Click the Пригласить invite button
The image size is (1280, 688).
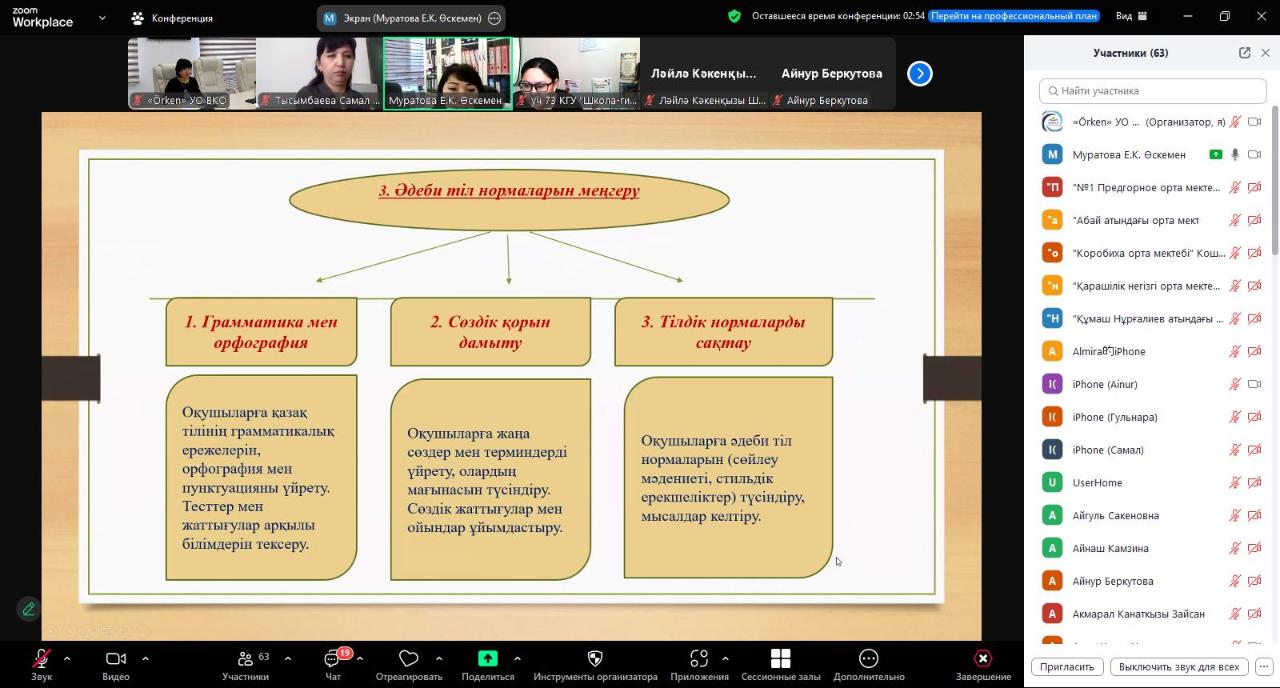pos(1066,667)
